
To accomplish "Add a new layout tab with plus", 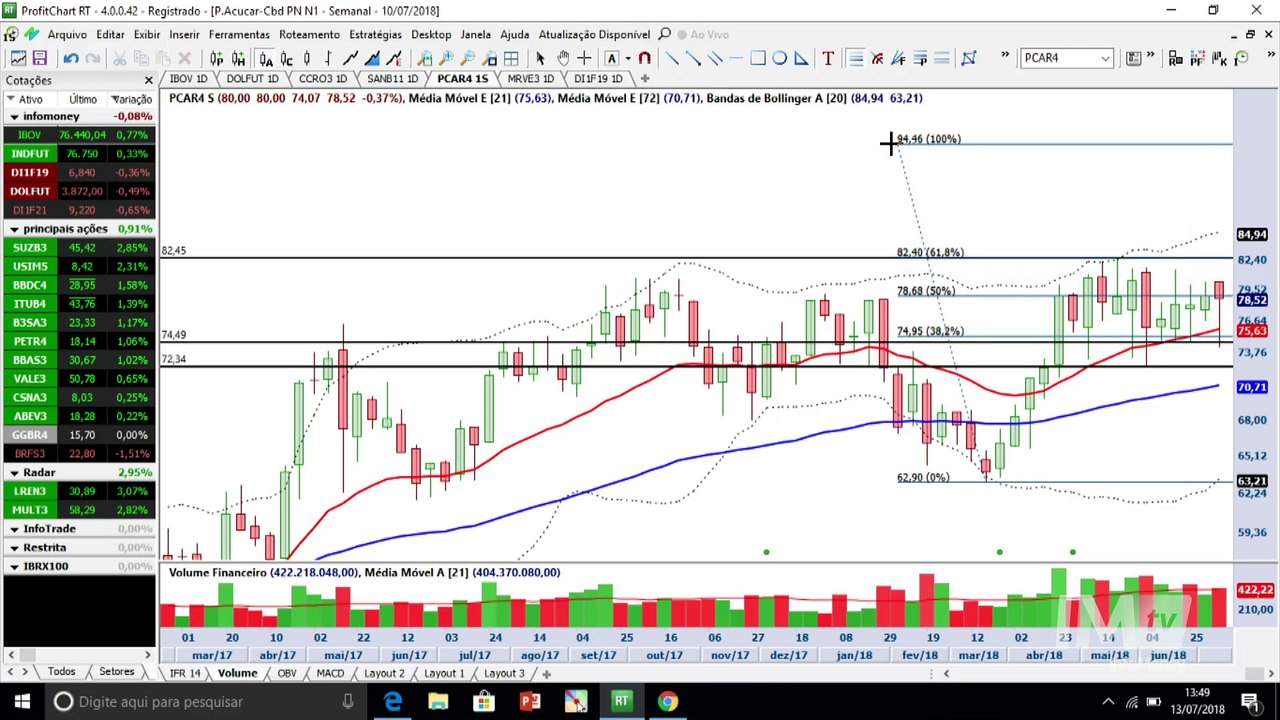I will click(546, 673).
